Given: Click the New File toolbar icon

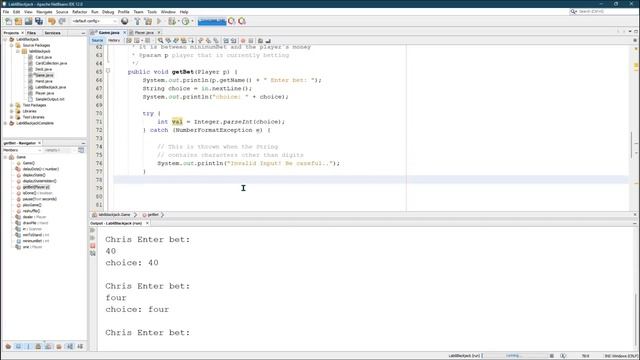Looking at the screenshot, I should coord(9,21).
